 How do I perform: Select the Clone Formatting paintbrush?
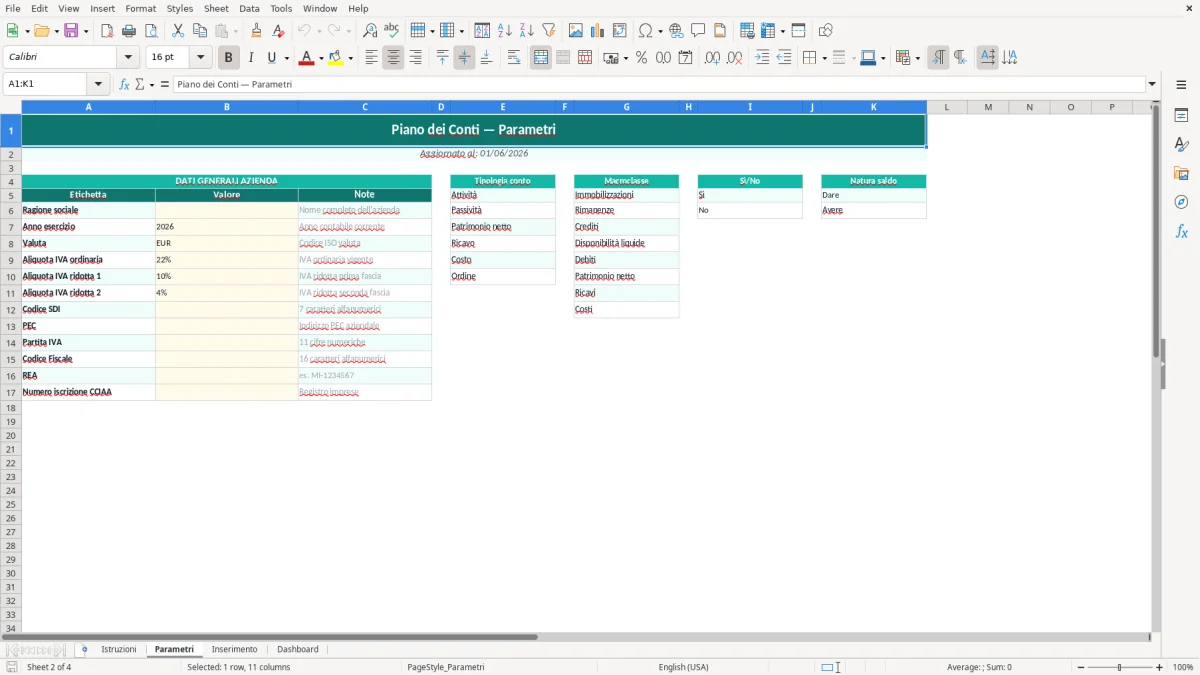[257, 31]
